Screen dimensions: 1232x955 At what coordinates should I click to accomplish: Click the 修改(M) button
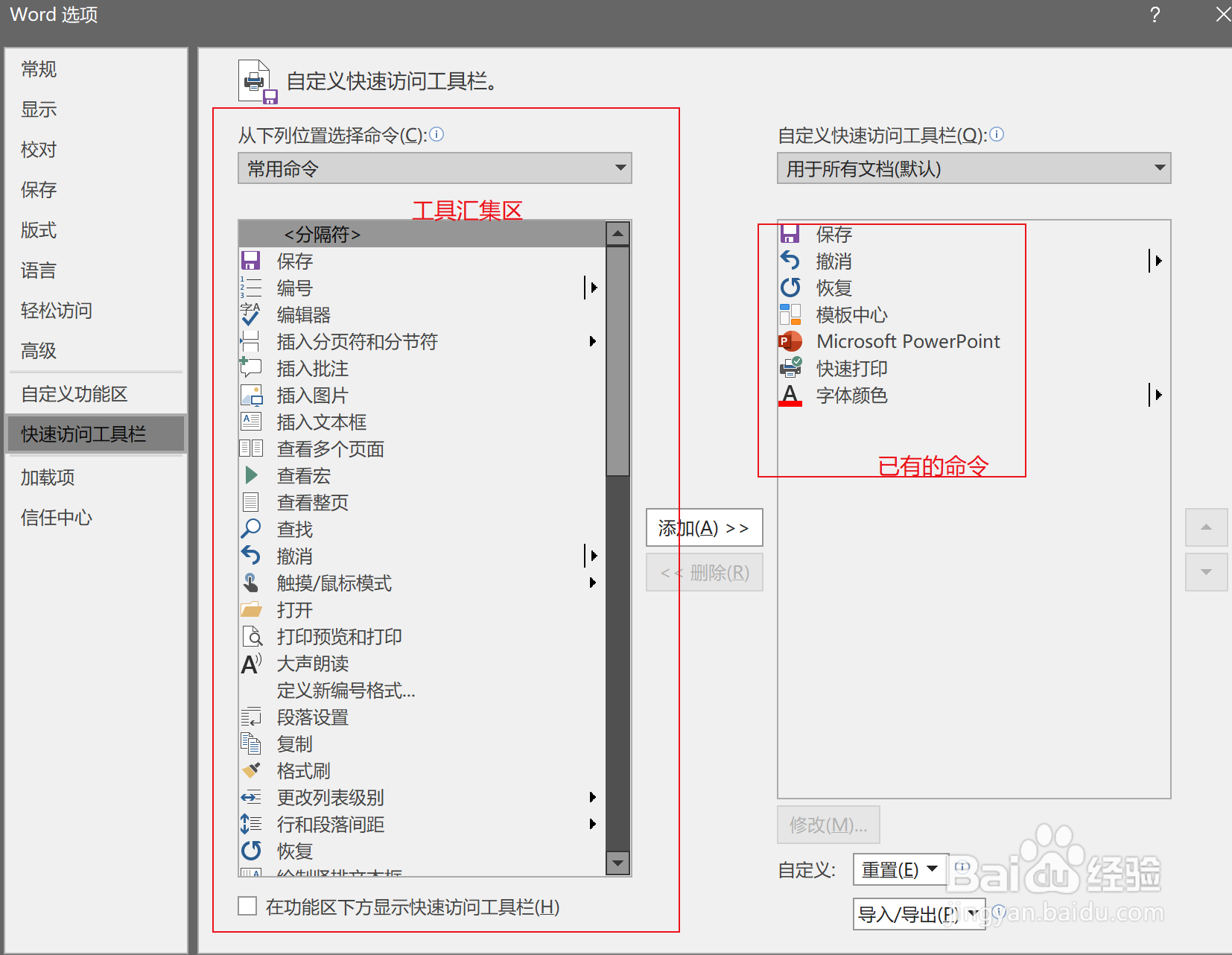point(828,825)
